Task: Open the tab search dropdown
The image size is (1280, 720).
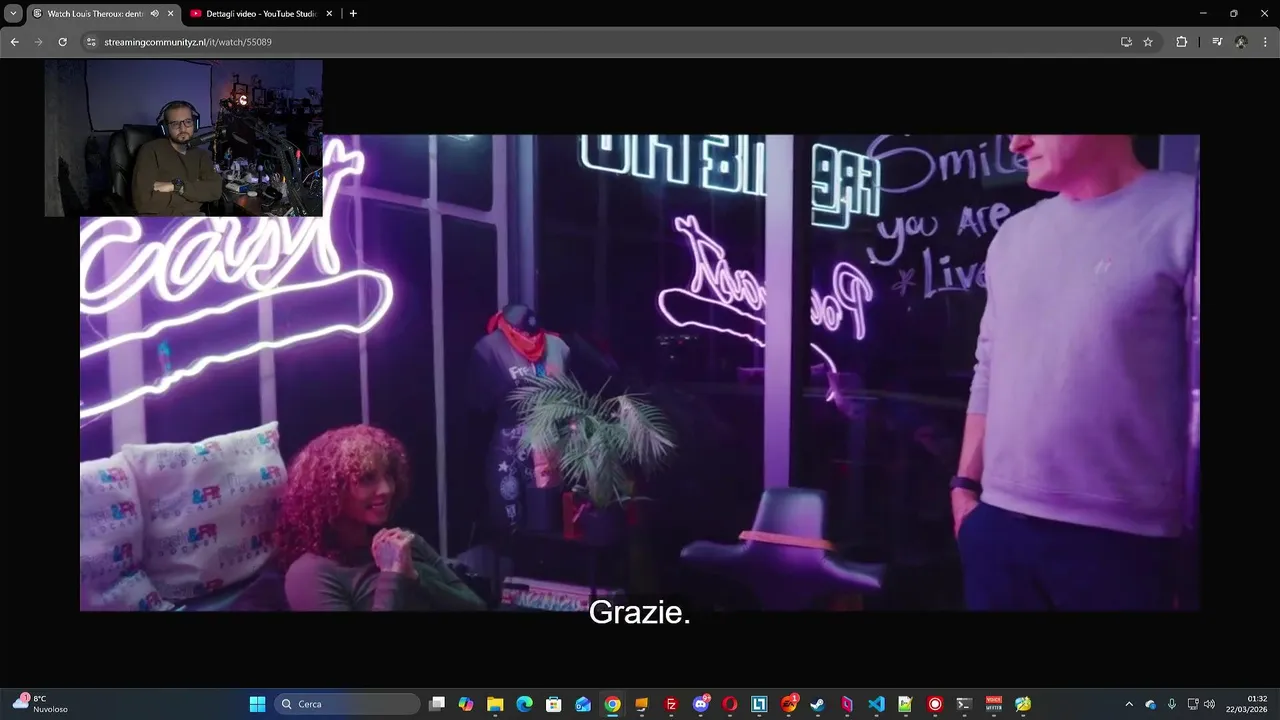Action: 13,14
